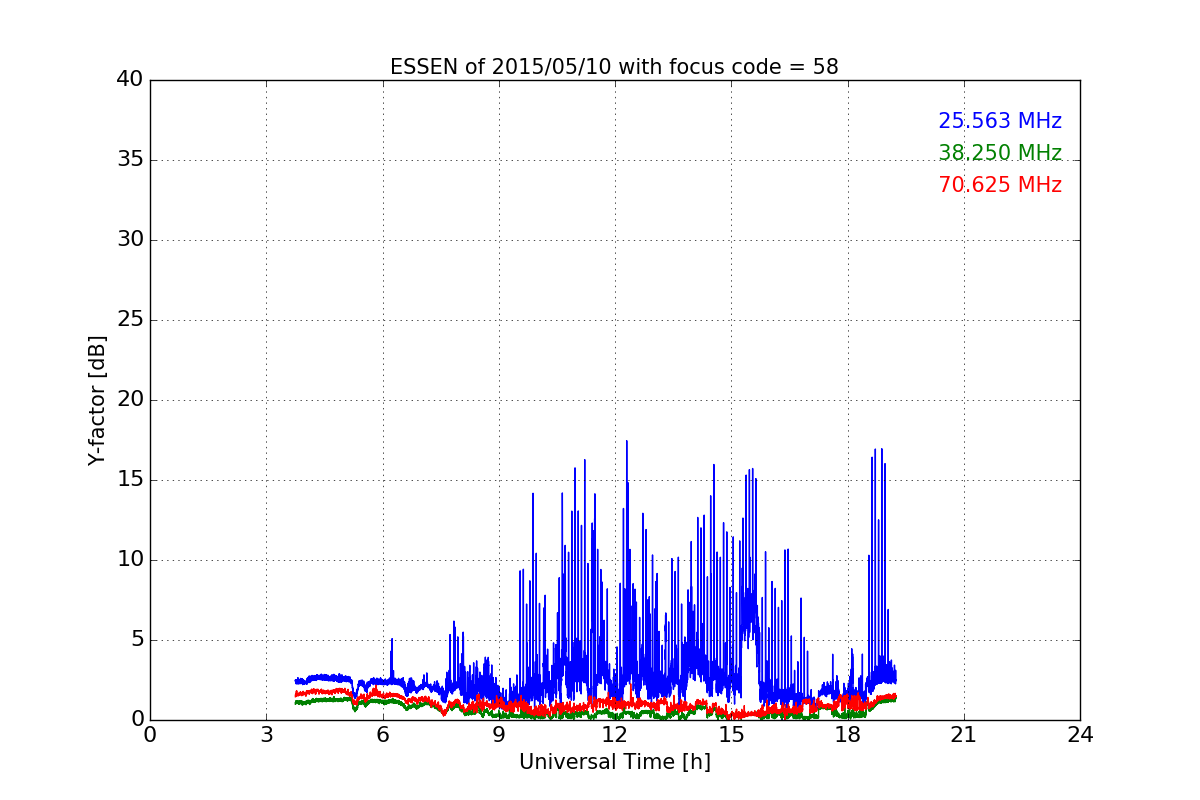Select the blue 25.563 MHz legend label

(x=1000, y=121)
